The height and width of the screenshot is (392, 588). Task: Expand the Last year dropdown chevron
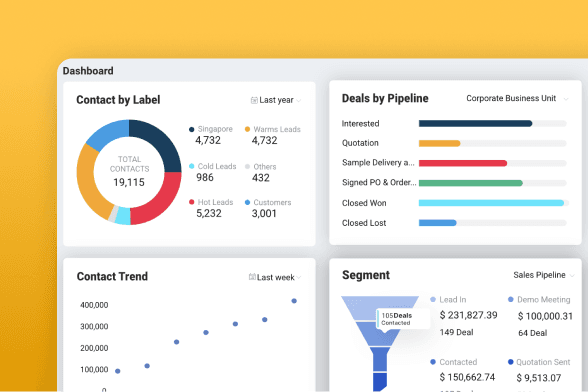298,101
